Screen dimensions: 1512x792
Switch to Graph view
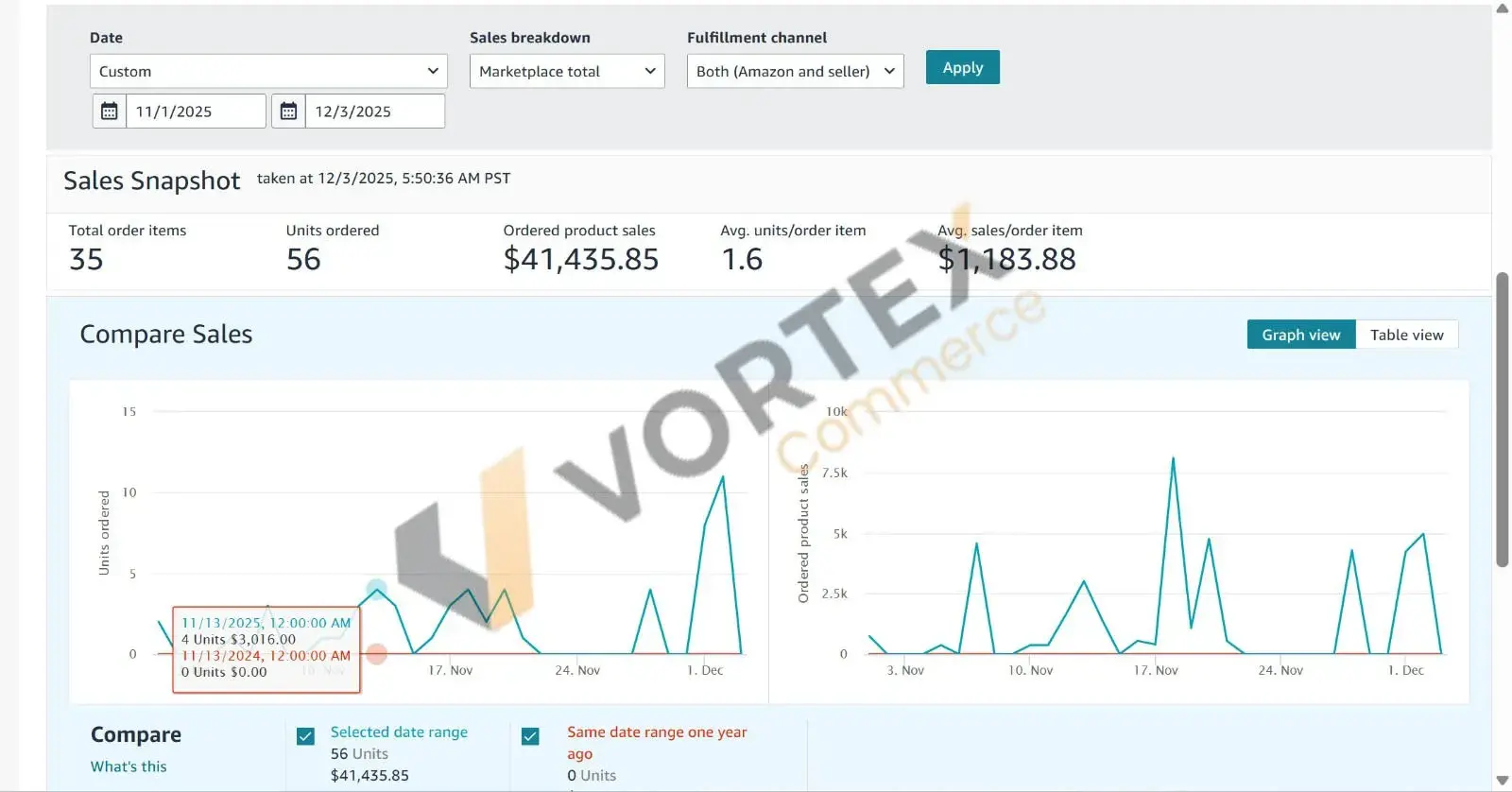[x=1300, y=335]
